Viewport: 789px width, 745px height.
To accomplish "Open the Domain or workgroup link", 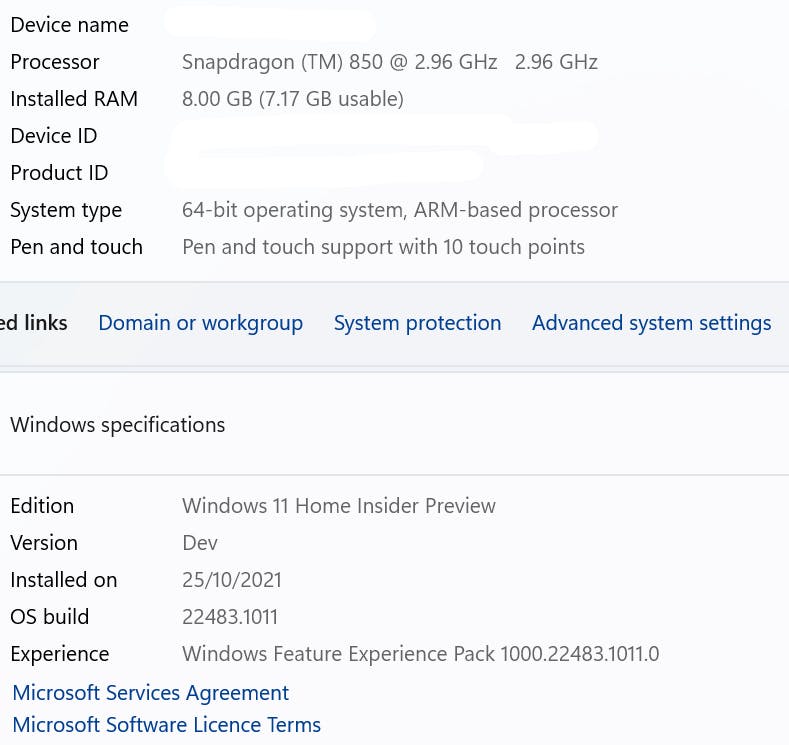I will tap(200, 323).
